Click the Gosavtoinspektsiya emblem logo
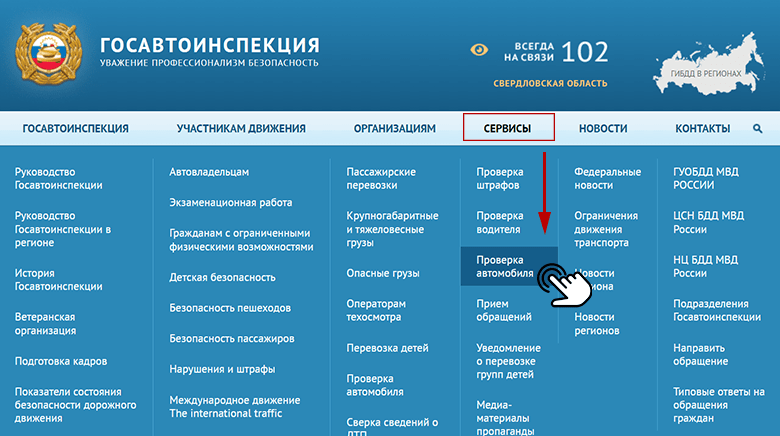 (48, 53)
